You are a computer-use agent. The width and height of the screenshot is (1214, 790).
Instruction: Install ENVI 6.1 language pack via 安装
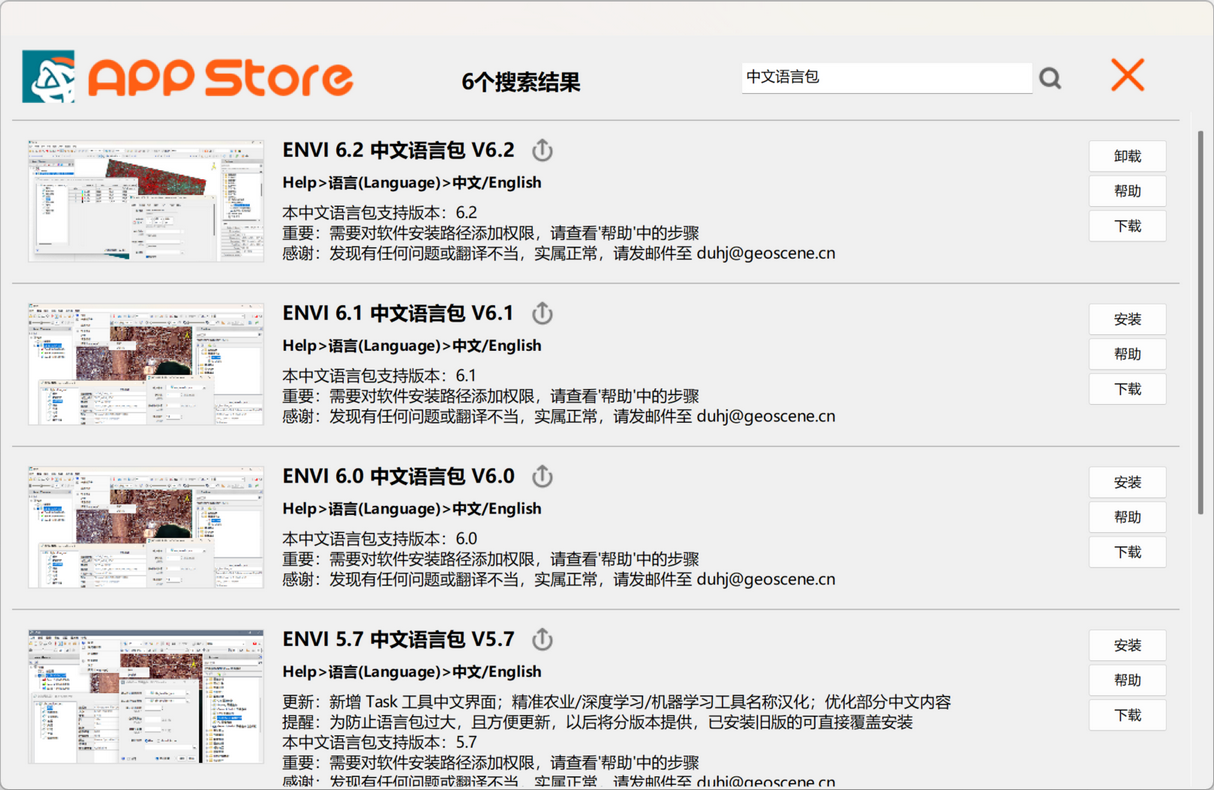1127,319
